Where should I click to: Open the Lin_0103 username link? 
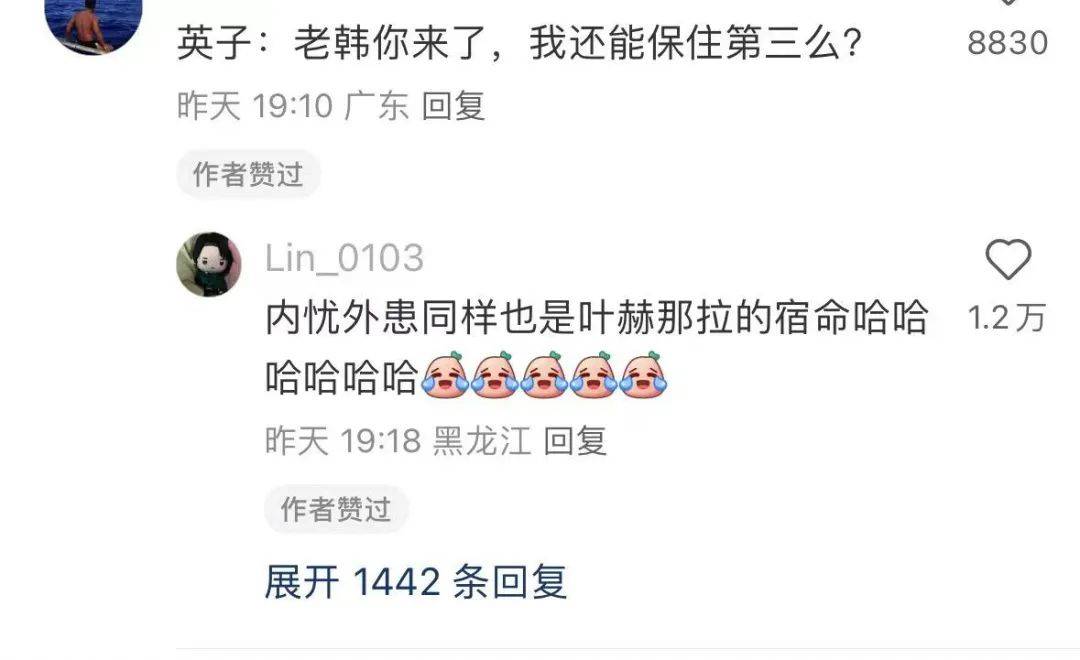point(344,258)
